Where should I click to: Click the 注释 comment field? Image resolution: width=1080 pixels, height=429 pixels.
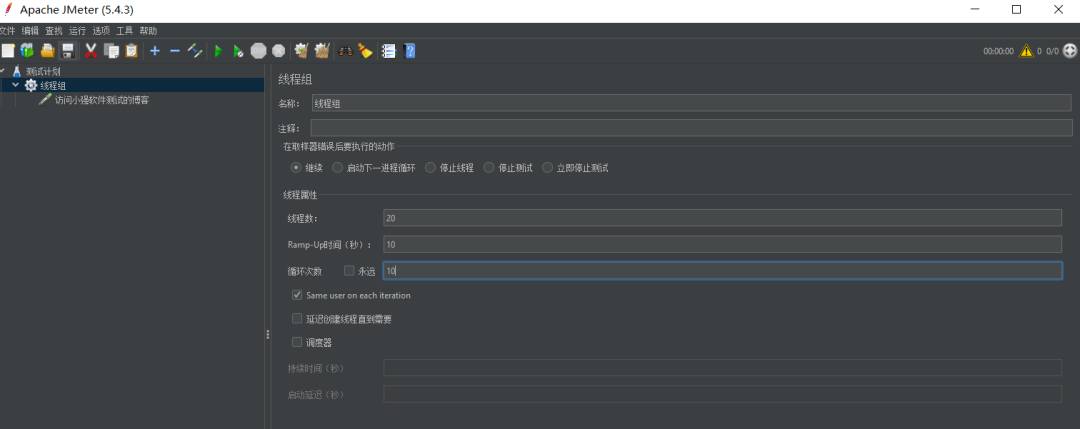pyautogui.click(x=692, y=128)
